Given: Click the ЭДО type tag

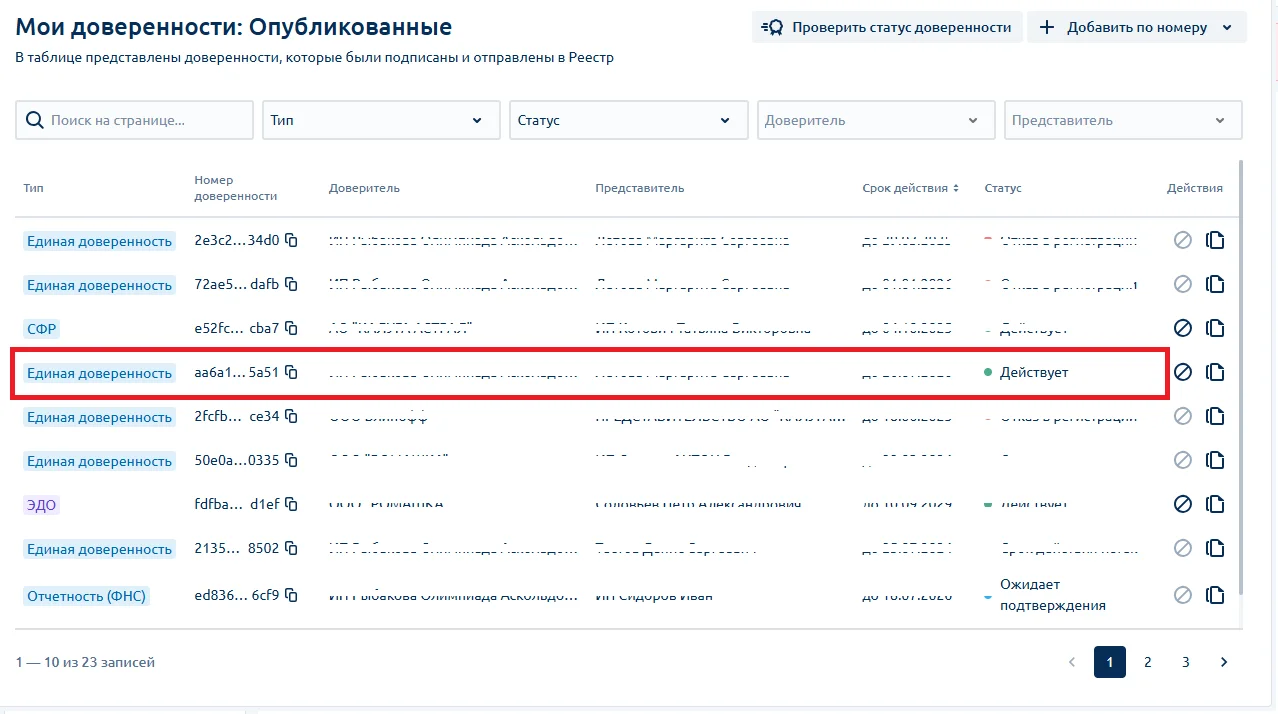Looking at the screenshot, I should tap(41, 505).
